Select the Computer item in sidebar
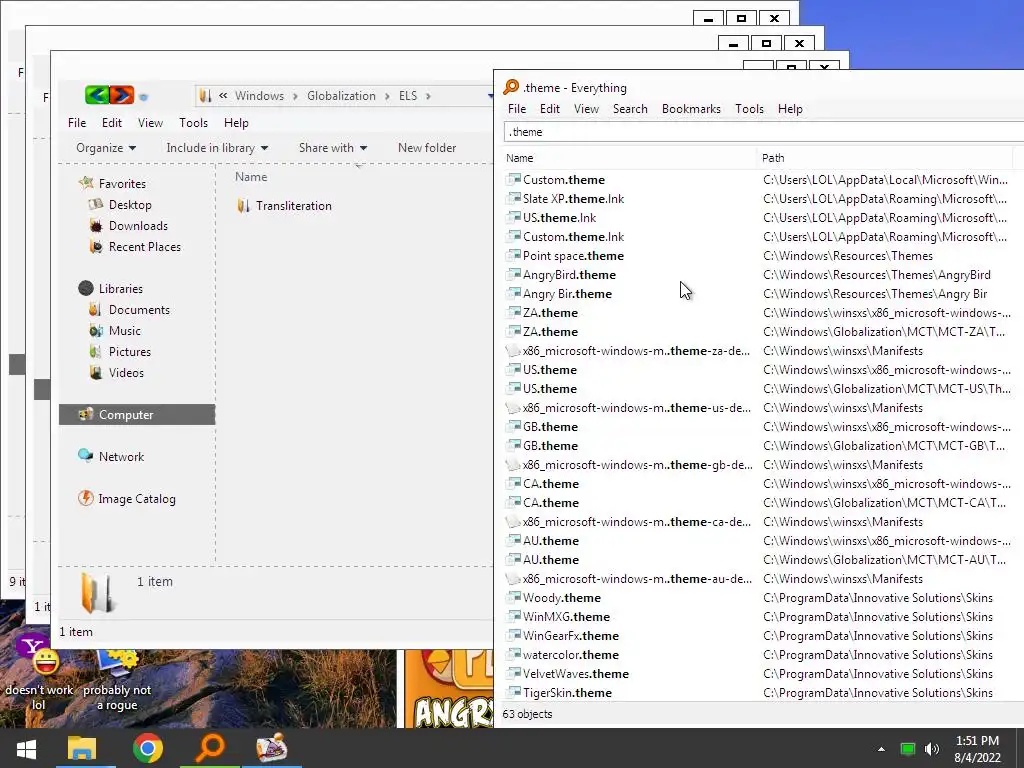This screenshot has height=768, width=1024. 137,415
